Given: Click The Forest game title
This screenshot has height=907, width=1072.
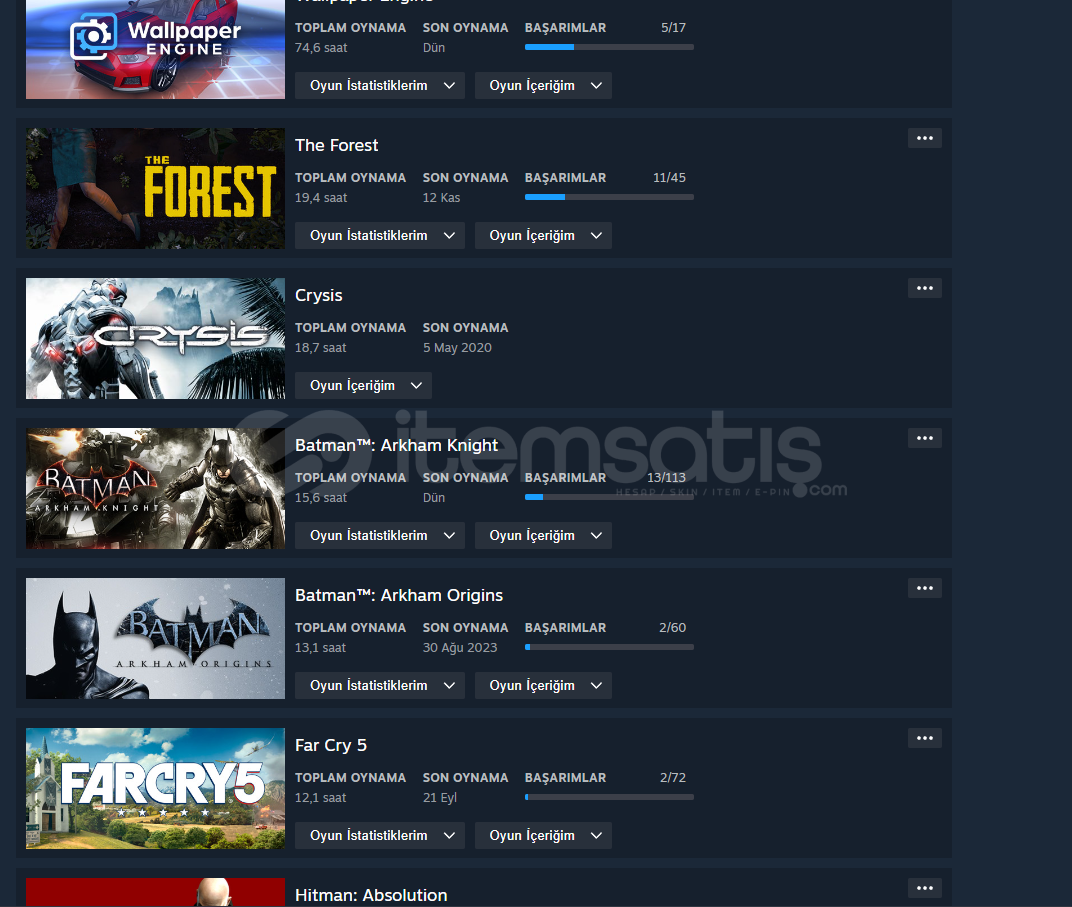Looking at the screenshot, I should (x=336, y=145).
